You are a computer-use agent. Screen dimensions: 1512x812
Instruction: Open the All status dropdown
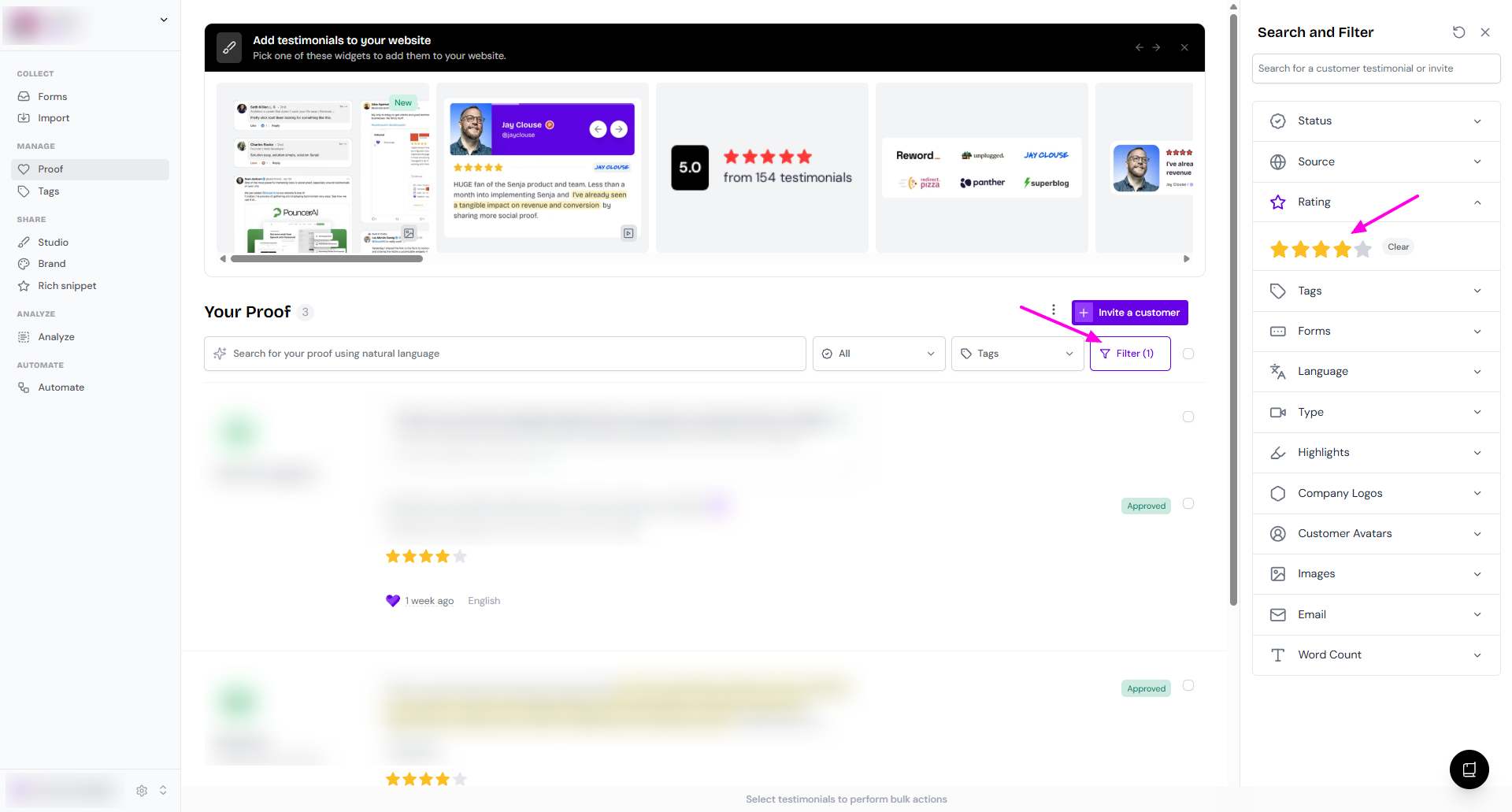(879, 354)
